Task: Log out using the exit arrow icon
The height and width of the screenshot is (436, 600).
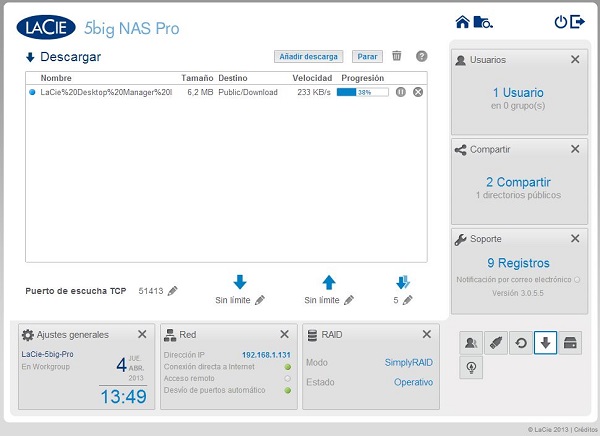Action: pyautogui.click(x=577, y=21)
